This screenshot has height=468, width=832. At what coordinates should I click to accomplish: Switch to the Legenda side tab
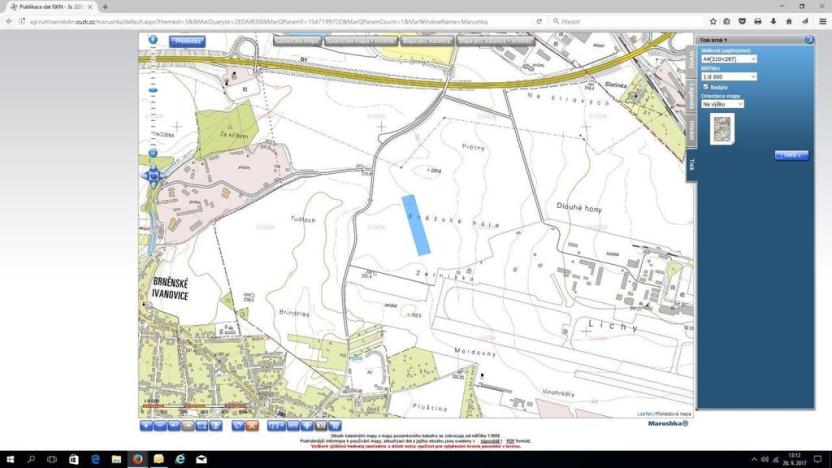pos(691,93)
